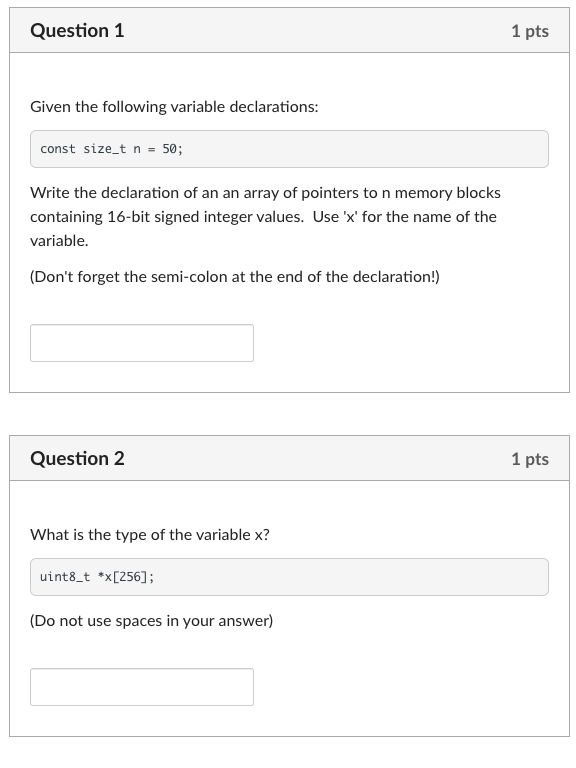Click '[256]' in the second code block
576x768 pixels.
click(130, 577)
